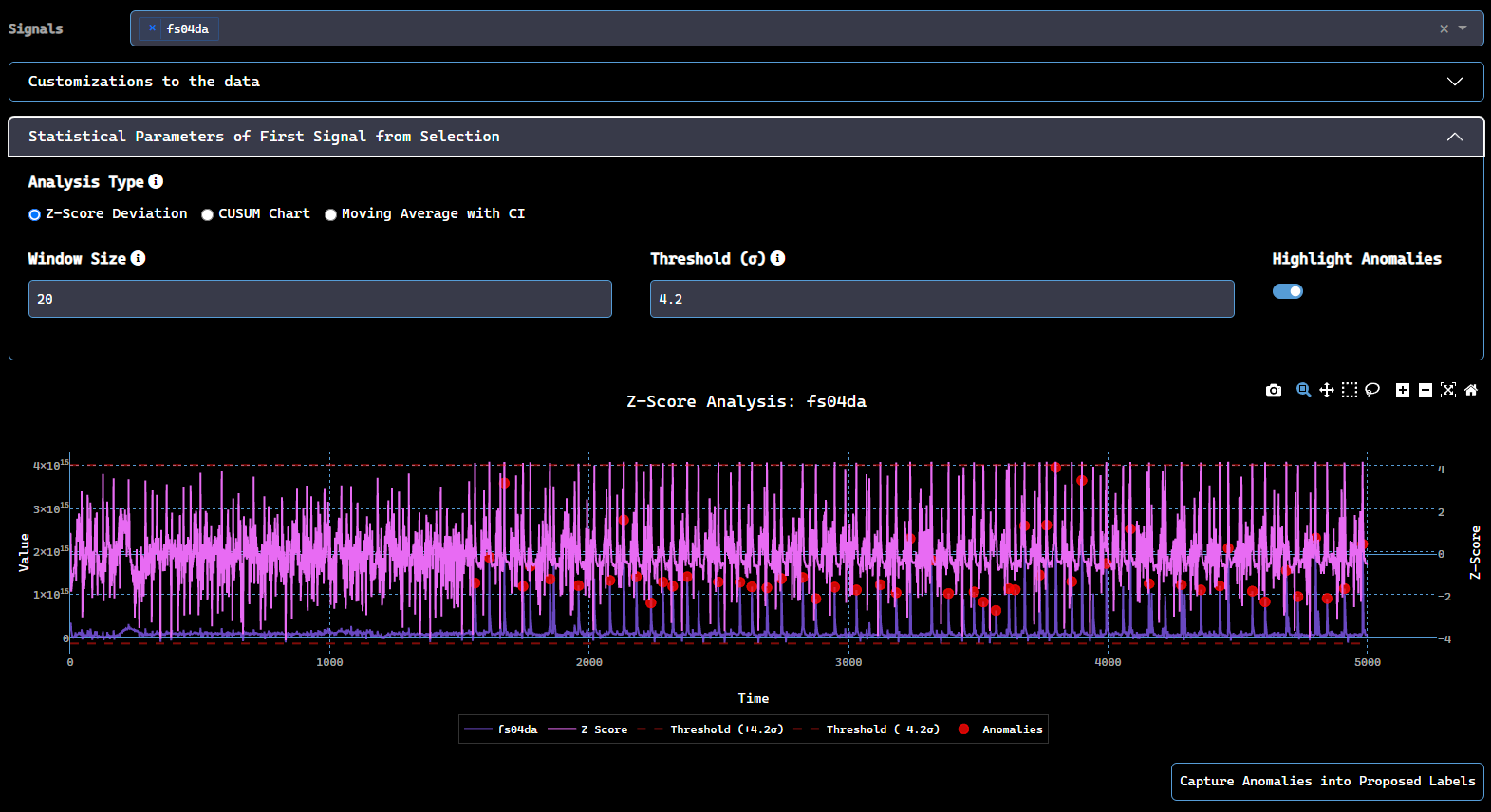Click the Time x-axis label

click(x=754, y=698)
